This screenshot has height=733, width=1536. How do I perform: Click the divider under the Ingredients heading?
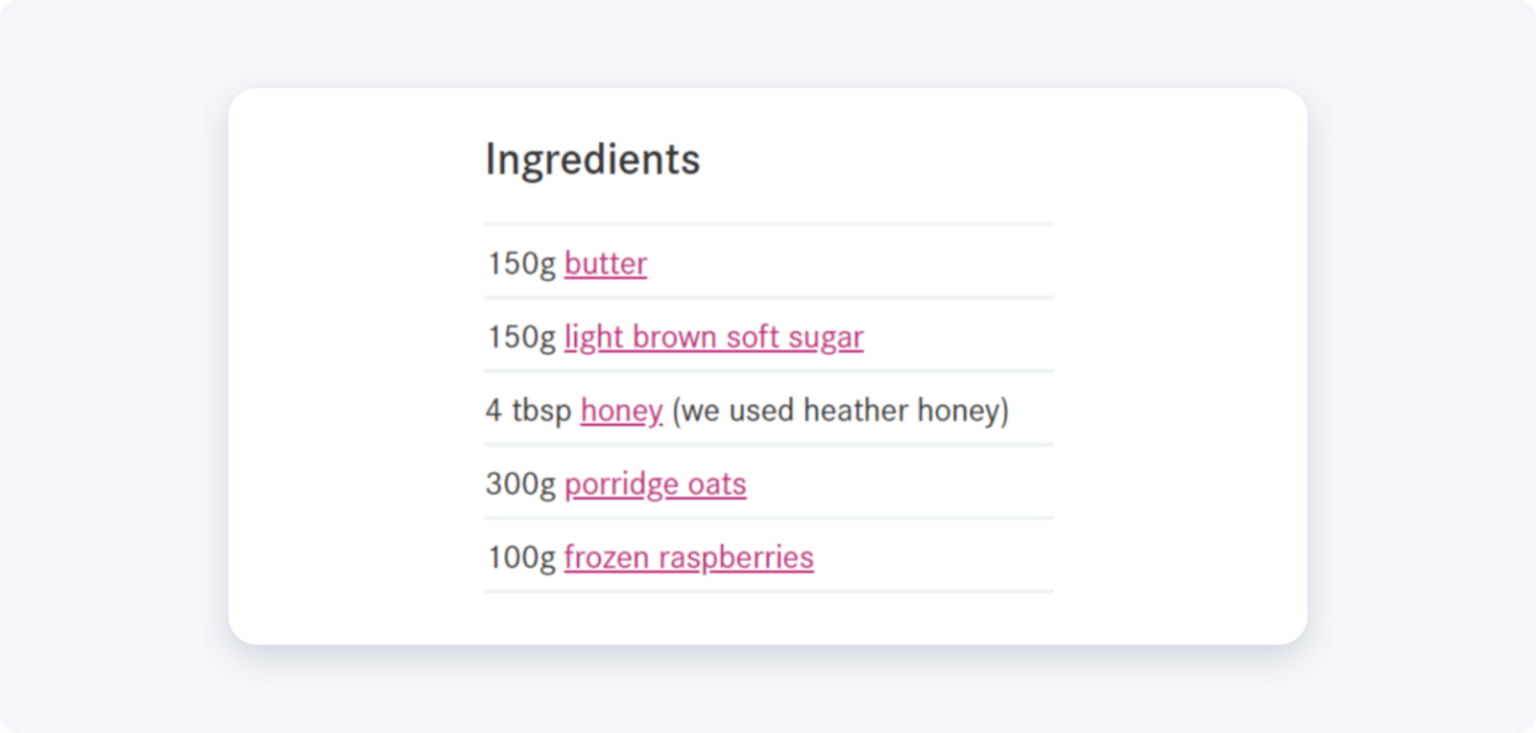(x=768, y=224)
